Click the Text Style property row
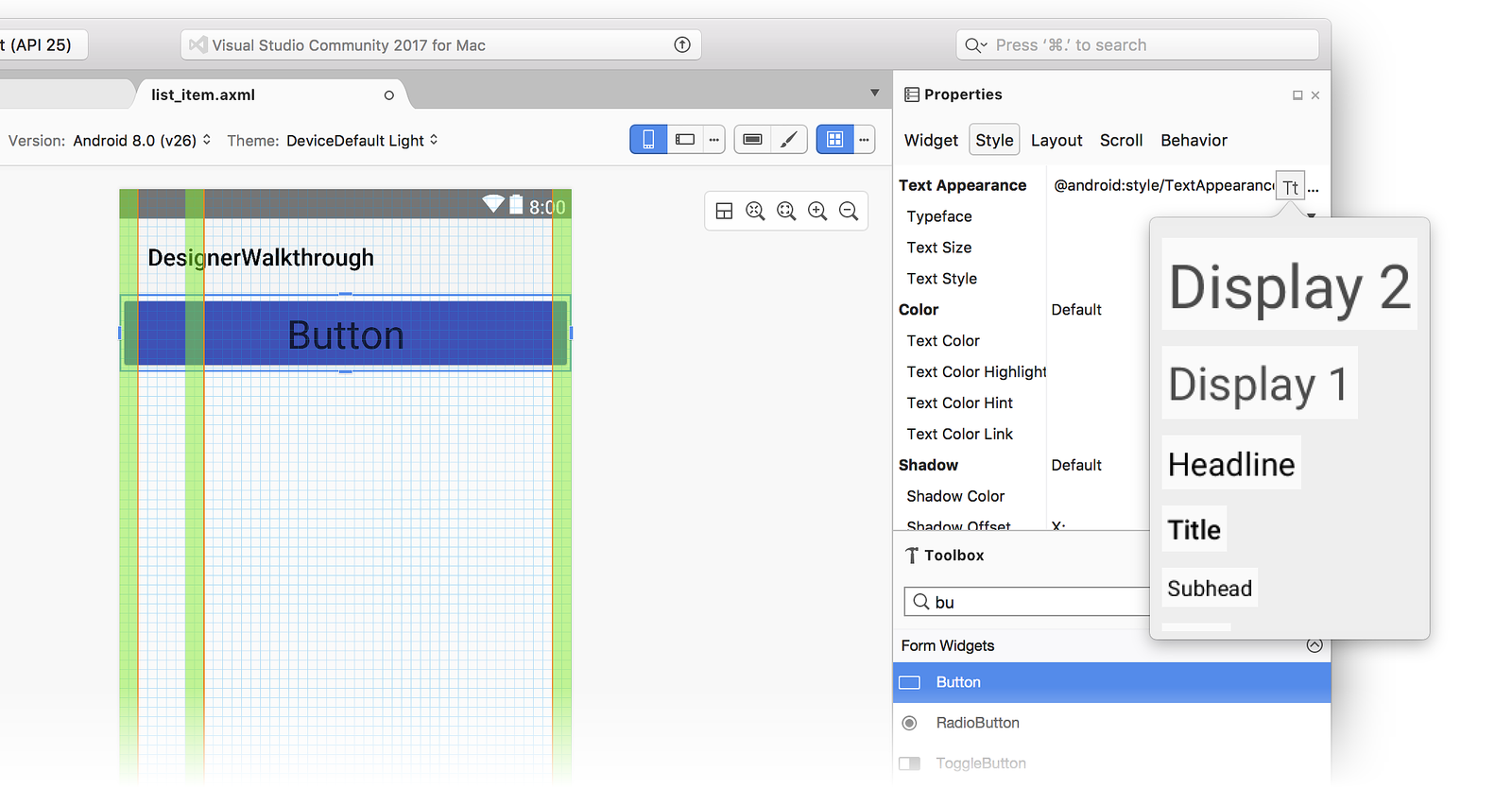Image resolution: width=1512 pixels, height=788 pixels. (x=942, y=279)
